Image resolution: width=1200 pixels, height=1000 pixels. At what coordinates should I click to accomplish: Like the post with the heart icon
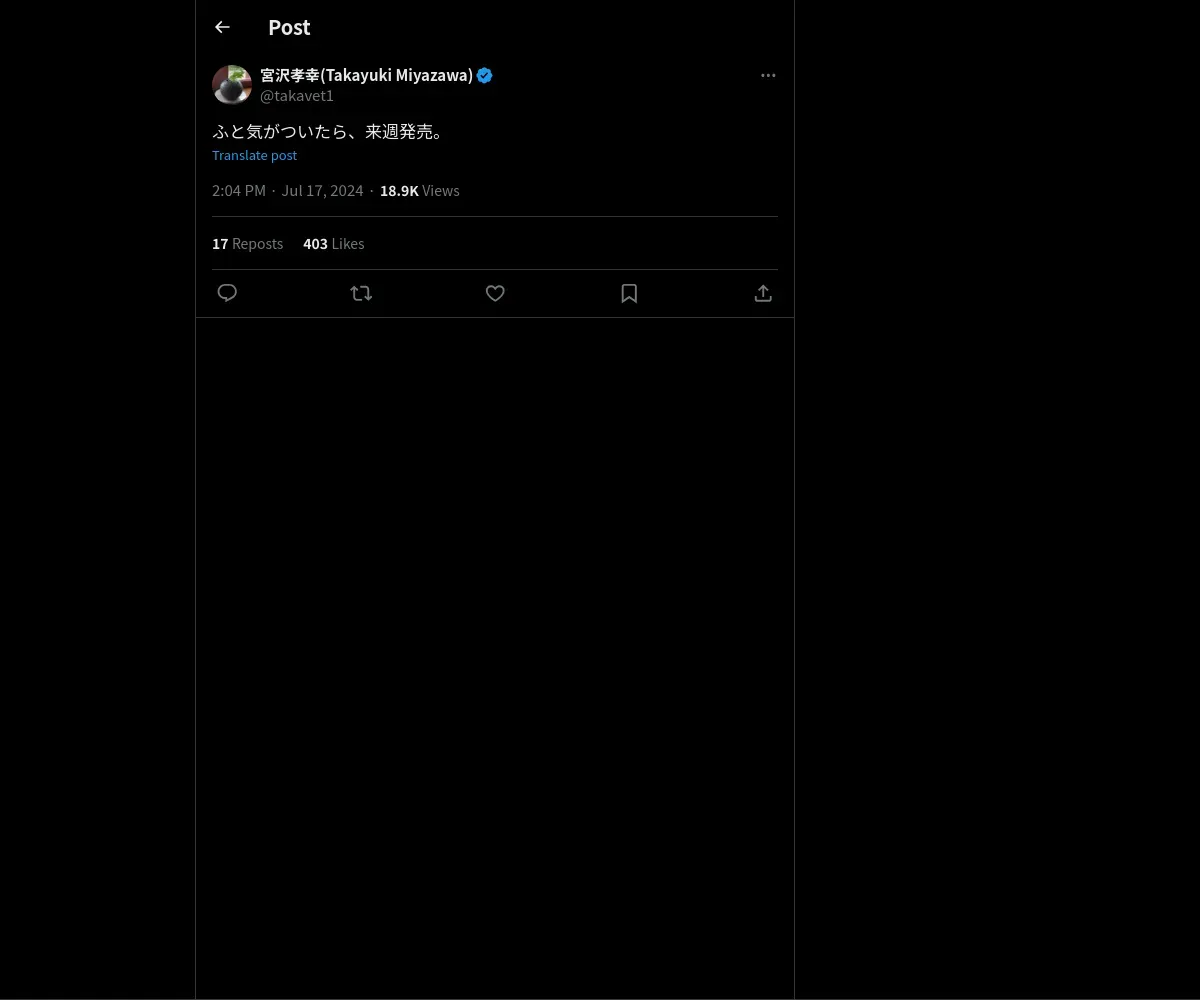pyautogui.click(x=495, y=293)
